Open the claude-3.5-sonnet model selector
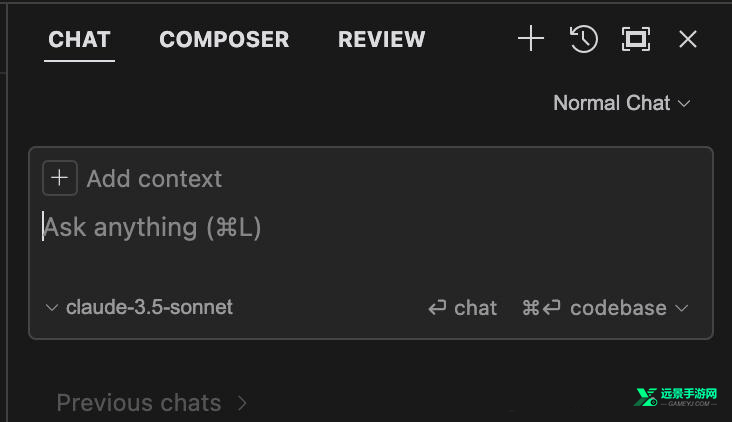This screenshot has width=732, height=422. (x=148, y=307)
